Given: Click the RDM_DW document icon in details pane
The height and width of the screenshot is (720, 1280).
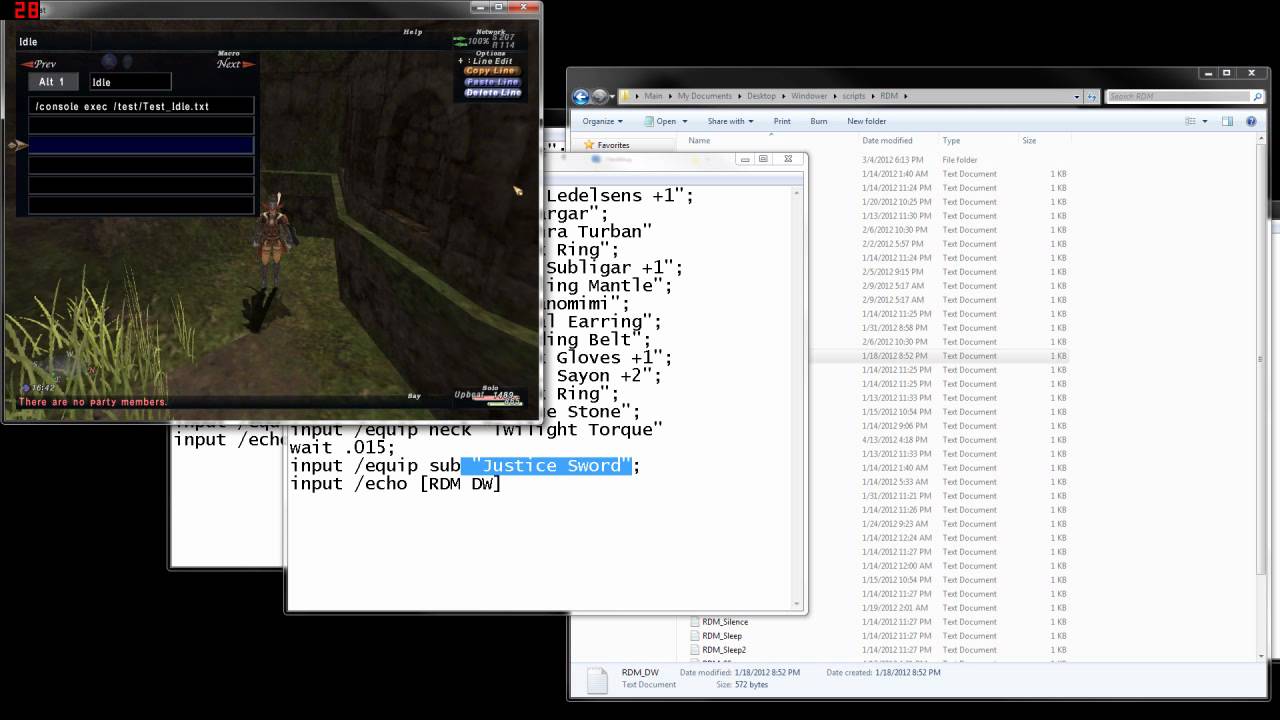Looking at the screenshot, I should 596,680.
